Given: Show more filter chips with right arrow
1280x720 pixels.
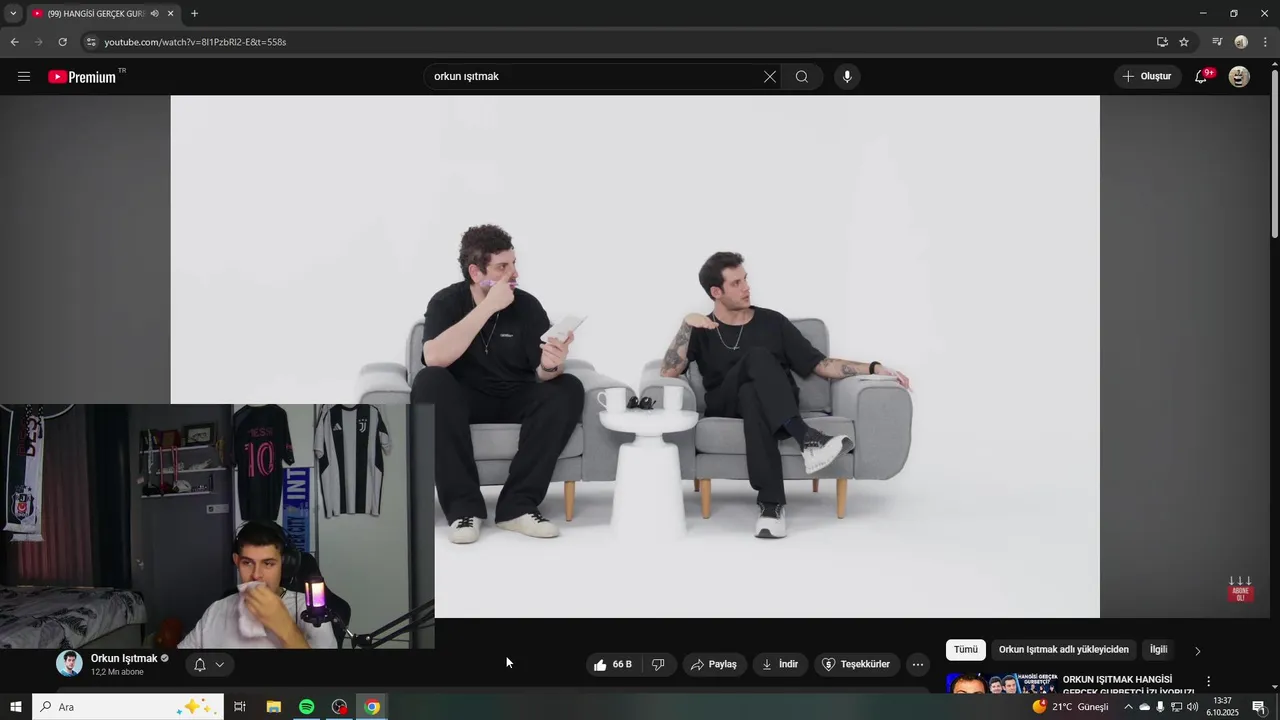Looking at the screenshot, I should (1197, 651).
